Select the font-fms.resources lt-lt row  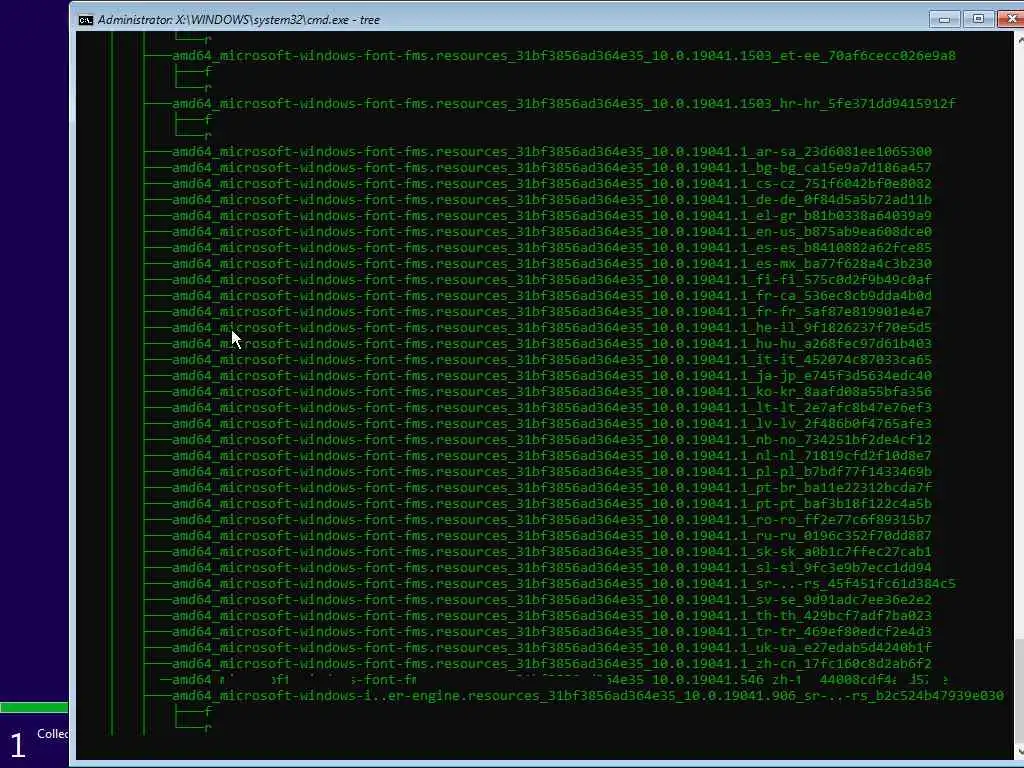point(552,408)
